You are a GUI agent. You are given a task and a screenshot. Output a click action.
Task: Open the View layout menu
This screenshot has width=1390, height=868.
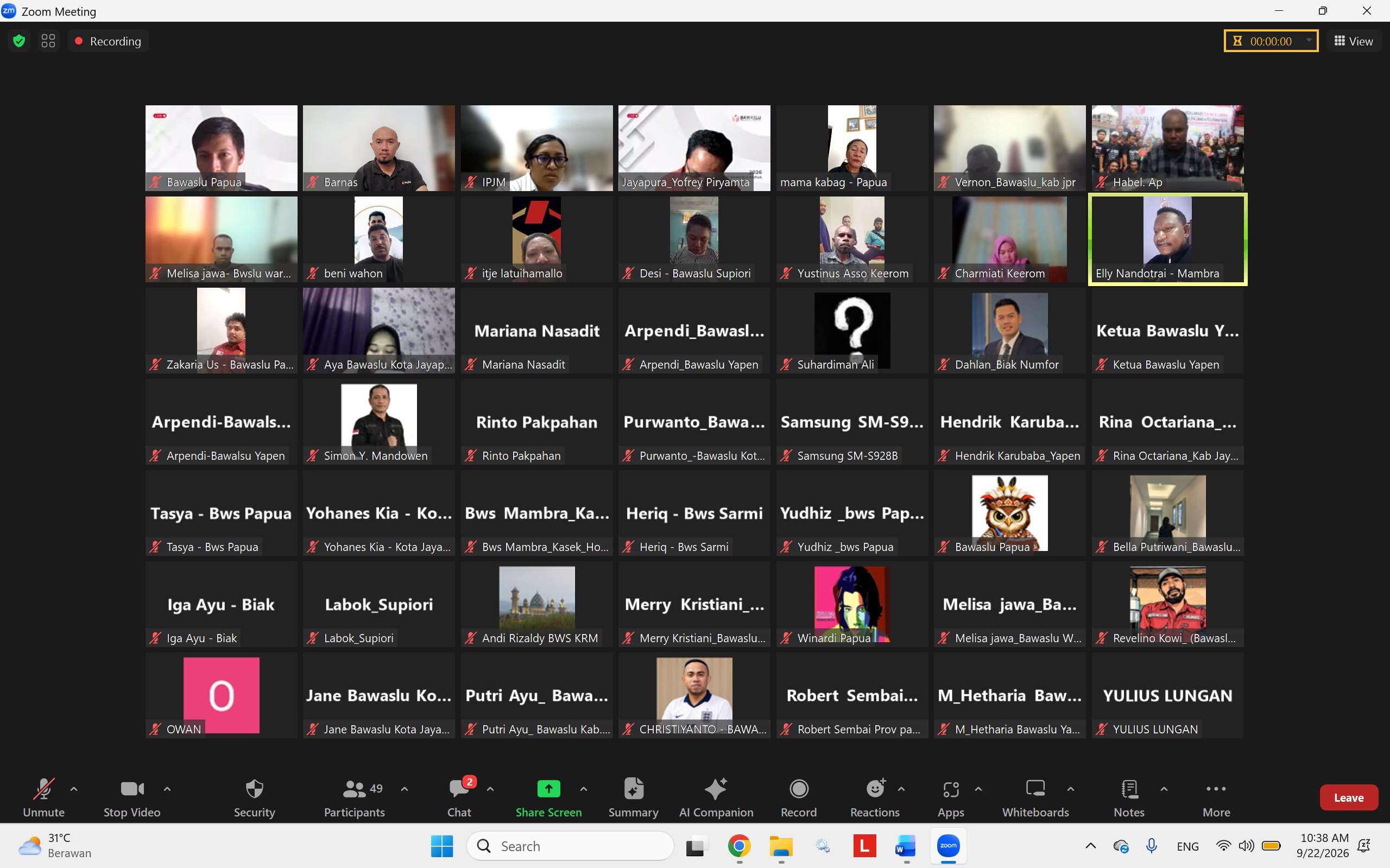coord(1354,41)
